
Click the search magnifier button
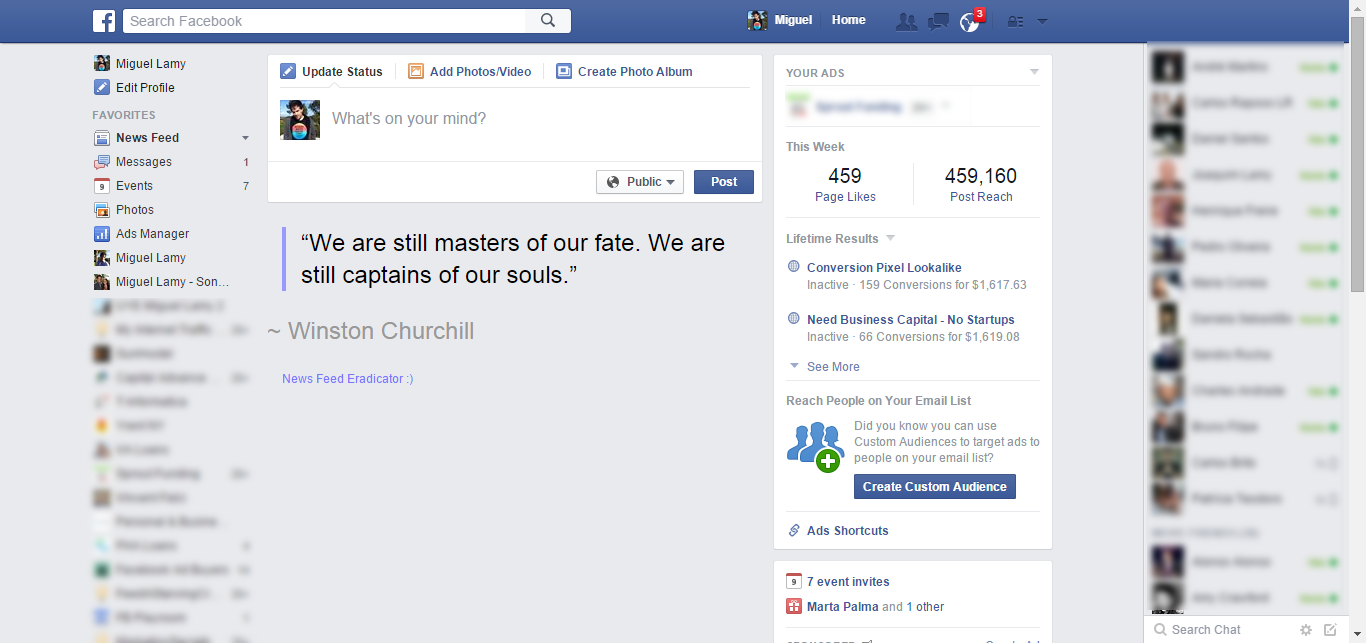click(548, 21)
